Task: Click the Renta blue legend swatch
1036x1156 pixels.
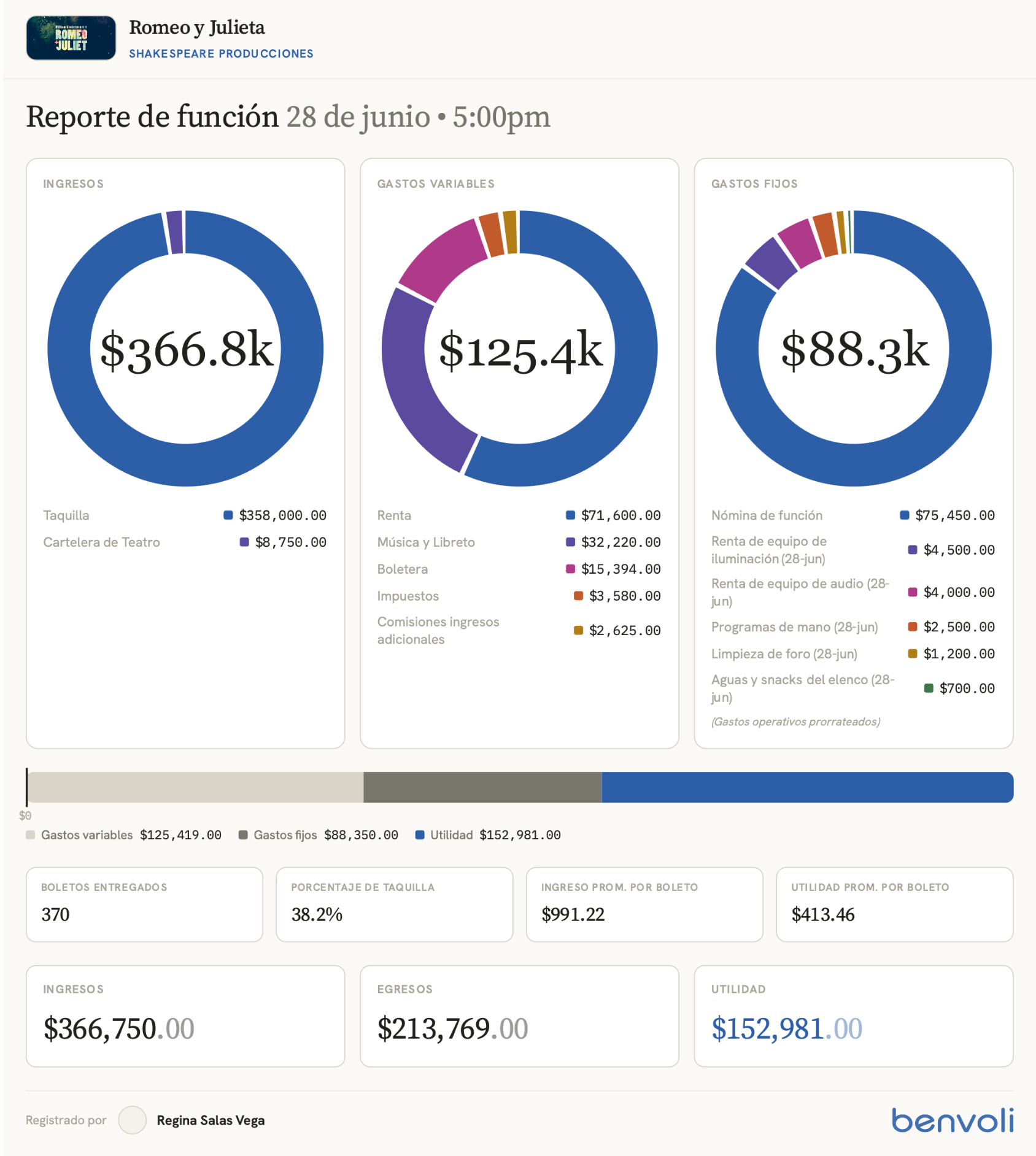Action: 570,515
